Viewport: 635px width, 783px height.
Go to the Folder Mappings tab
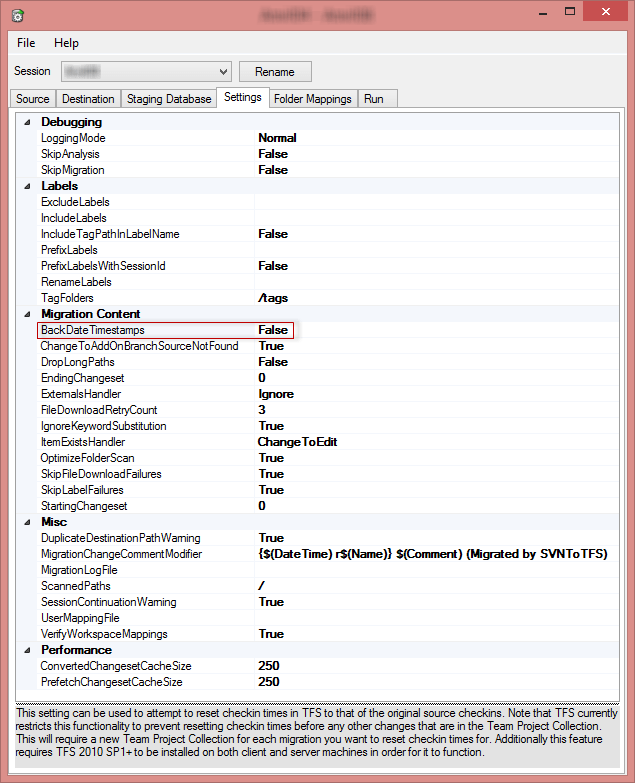point(313,99)
